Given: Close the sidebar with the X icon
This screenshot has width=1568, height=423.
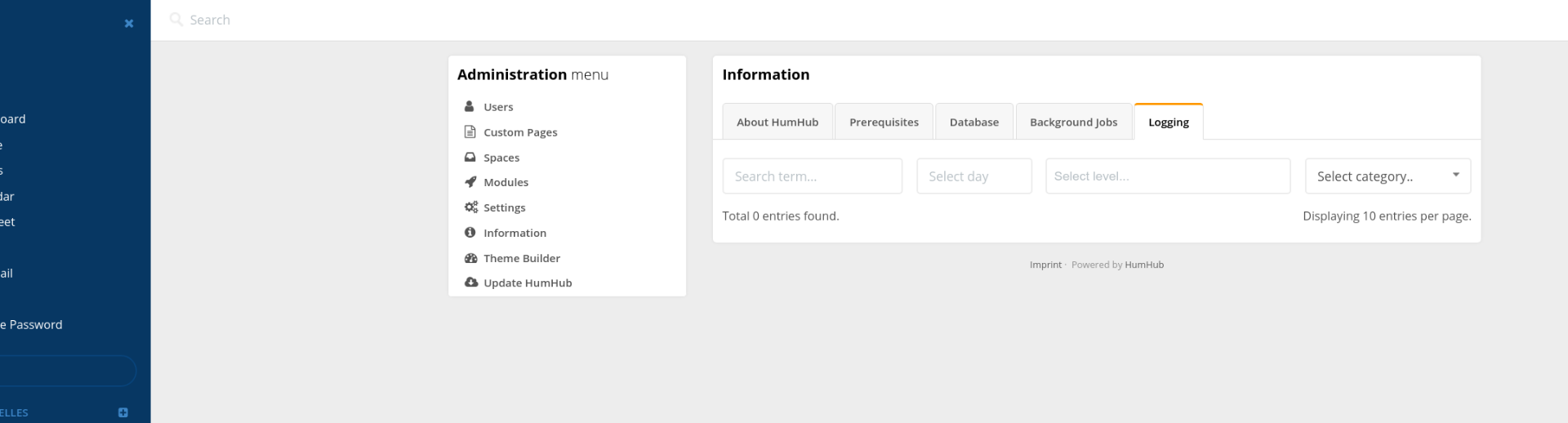Looking at the screenshot, I should 129,24.
